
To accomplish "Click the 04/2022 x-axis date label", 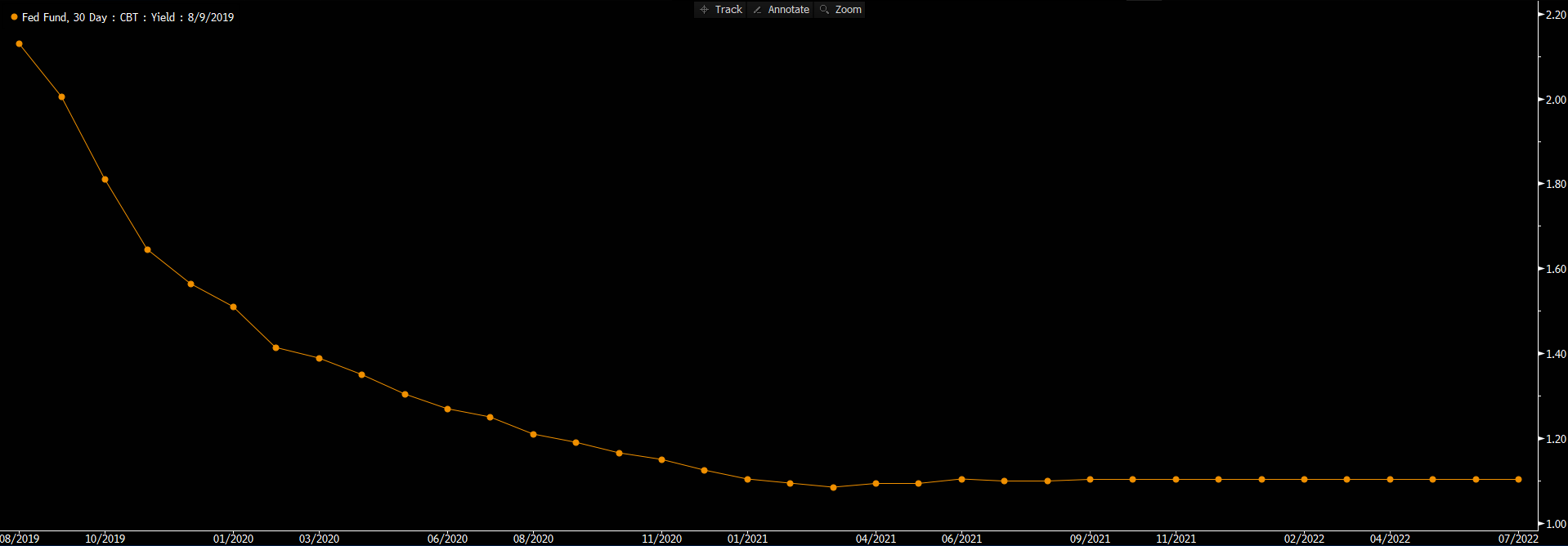I will point(1390,539).
